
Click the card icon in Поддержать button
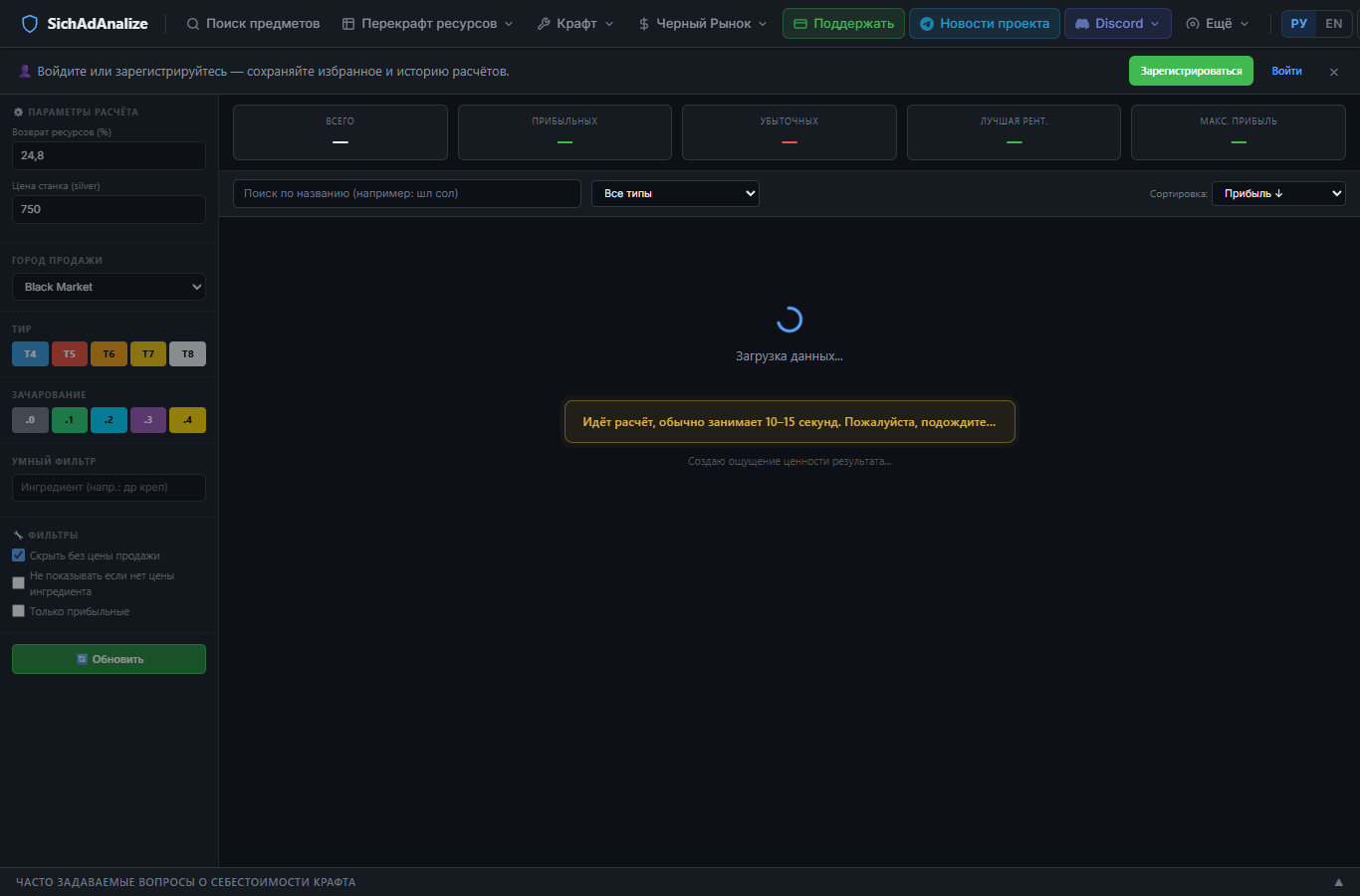[x=800, y=24]
